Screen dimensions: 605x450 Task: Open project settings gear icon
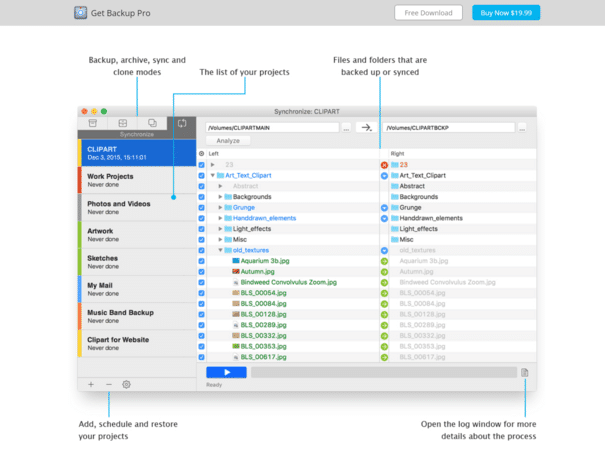(x=127, y=384)
